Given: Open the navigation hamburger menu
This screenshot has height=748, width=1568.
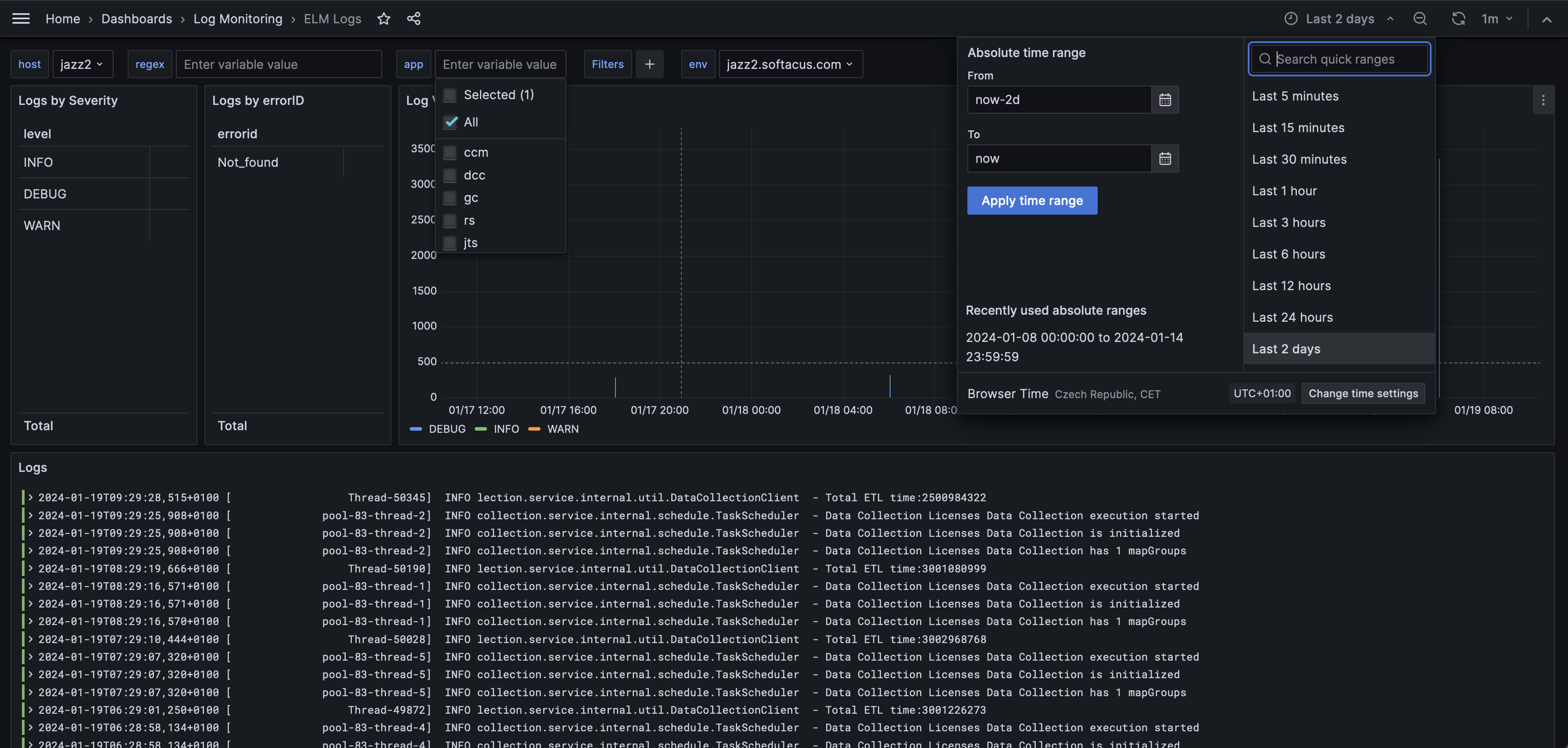Looking at the screenshot, I should (x=20, y=18).
